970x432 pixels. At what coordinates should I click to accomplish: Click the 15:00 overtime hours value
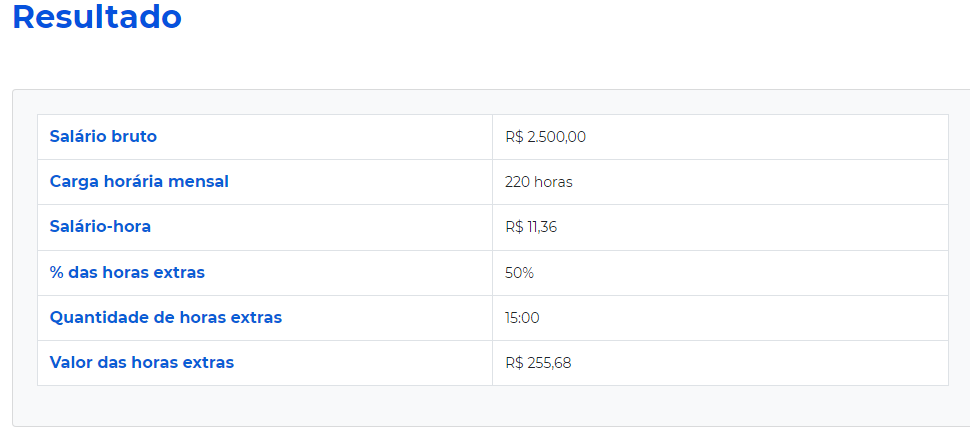click(x=522, y=318)
